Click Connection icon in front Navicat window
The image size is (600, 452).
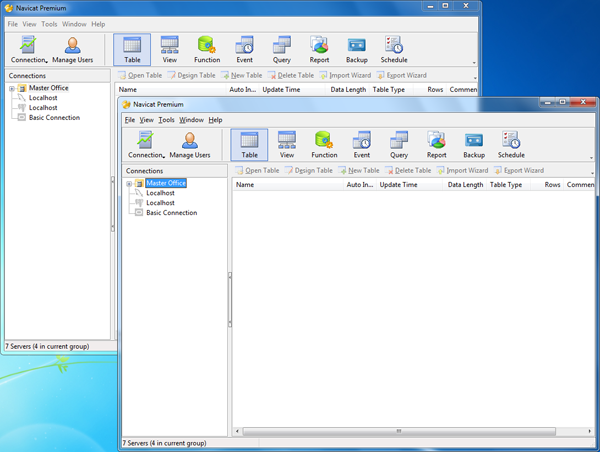(x=146, y=145)
